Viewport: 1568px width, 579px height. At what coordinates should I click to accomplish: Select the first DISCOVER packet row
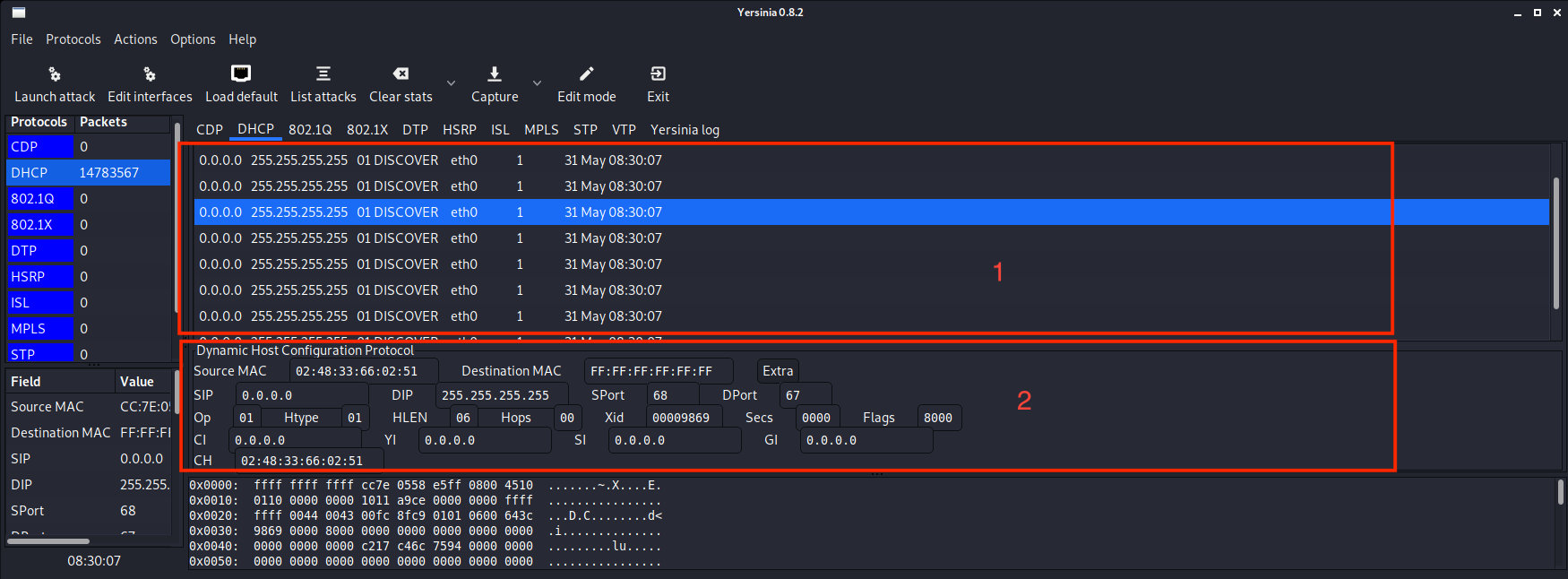tap(871, 160)
